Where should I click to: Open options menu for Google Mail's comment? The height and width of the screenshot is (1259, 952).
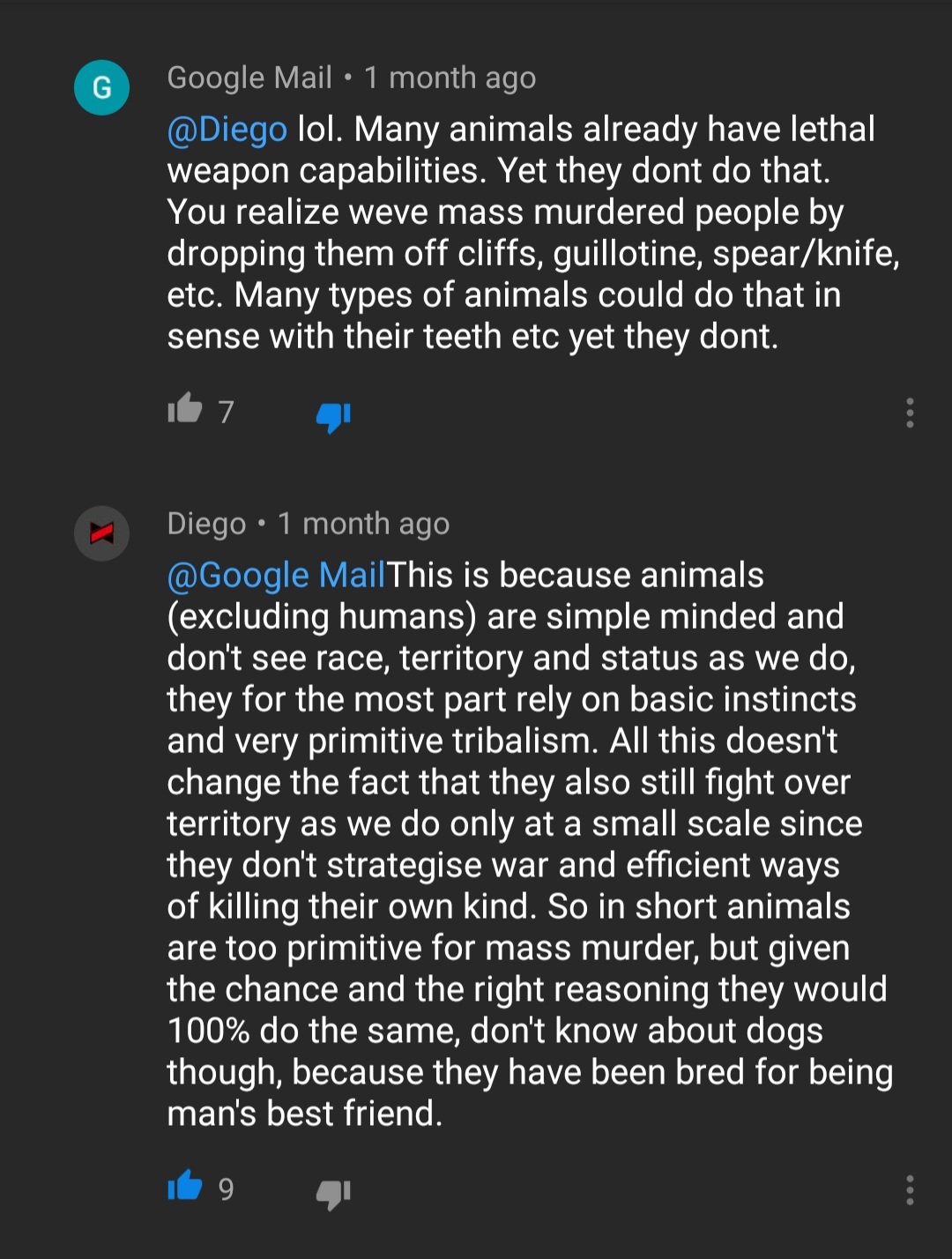coord(910,413)
